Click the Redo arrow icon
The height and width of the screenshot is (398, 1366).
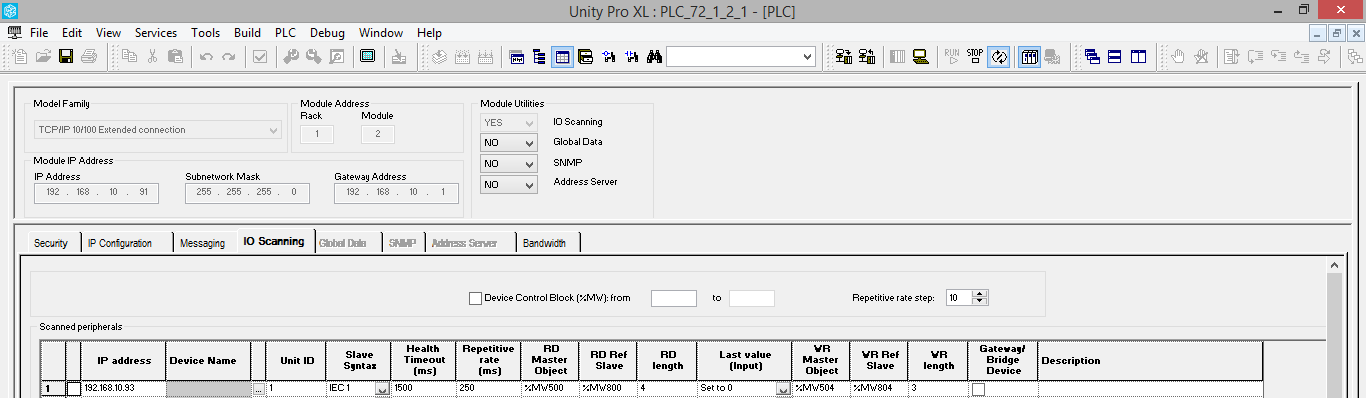pos(229,57)
